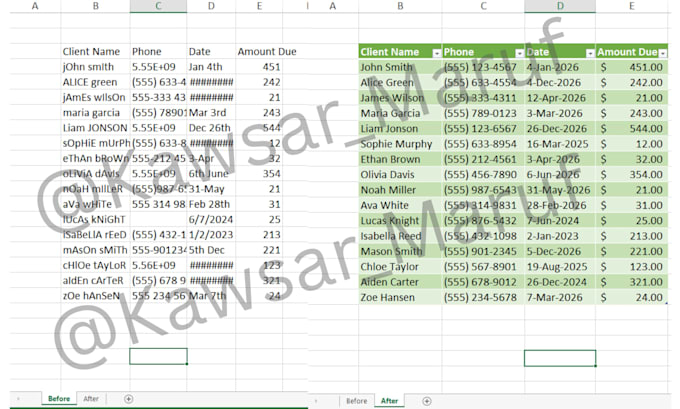Screen dimensions: 680x409
Task: Click the date cell '16-Mar-2025'
Action: point(560,144)
